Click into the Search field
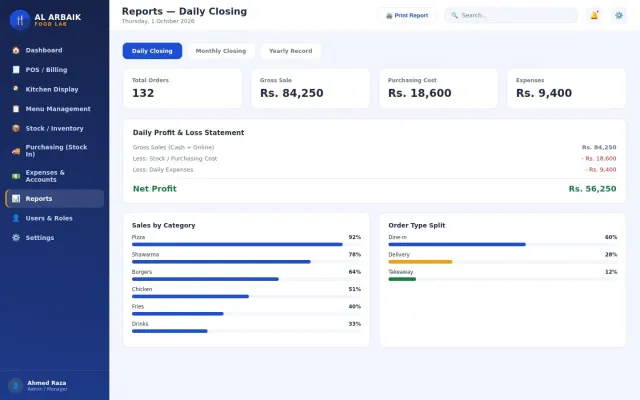640x400 pixels. [x=511, y=16]
